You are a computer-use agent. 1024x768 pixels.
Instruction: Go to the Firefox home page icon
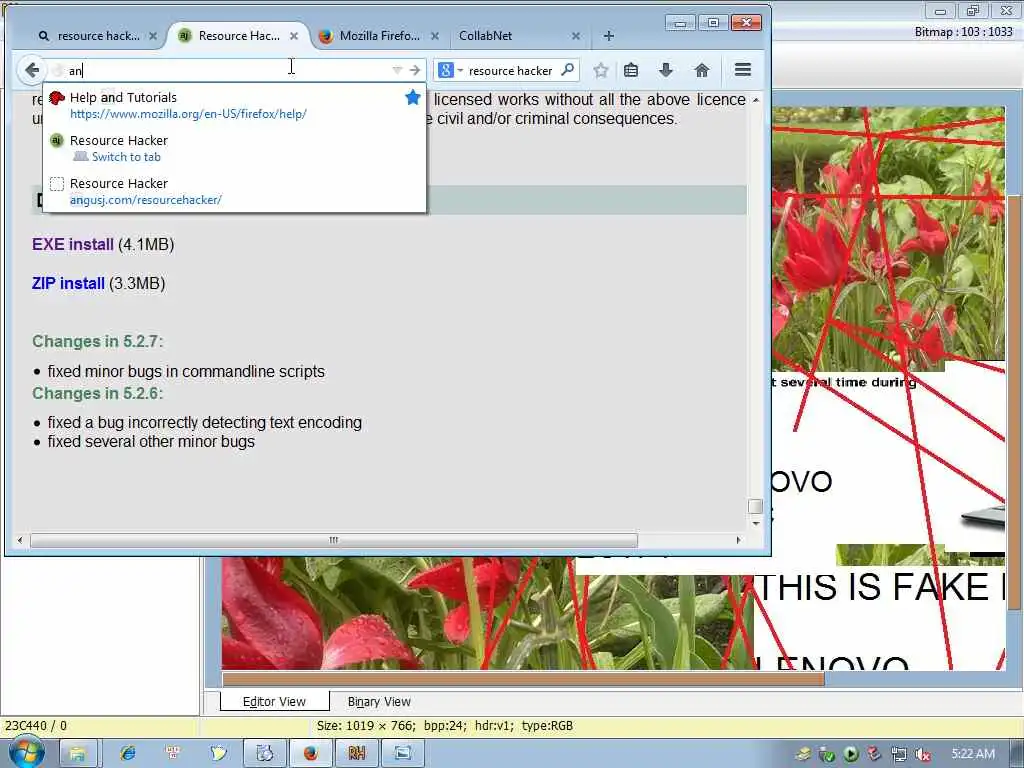(x=701, y=70)
